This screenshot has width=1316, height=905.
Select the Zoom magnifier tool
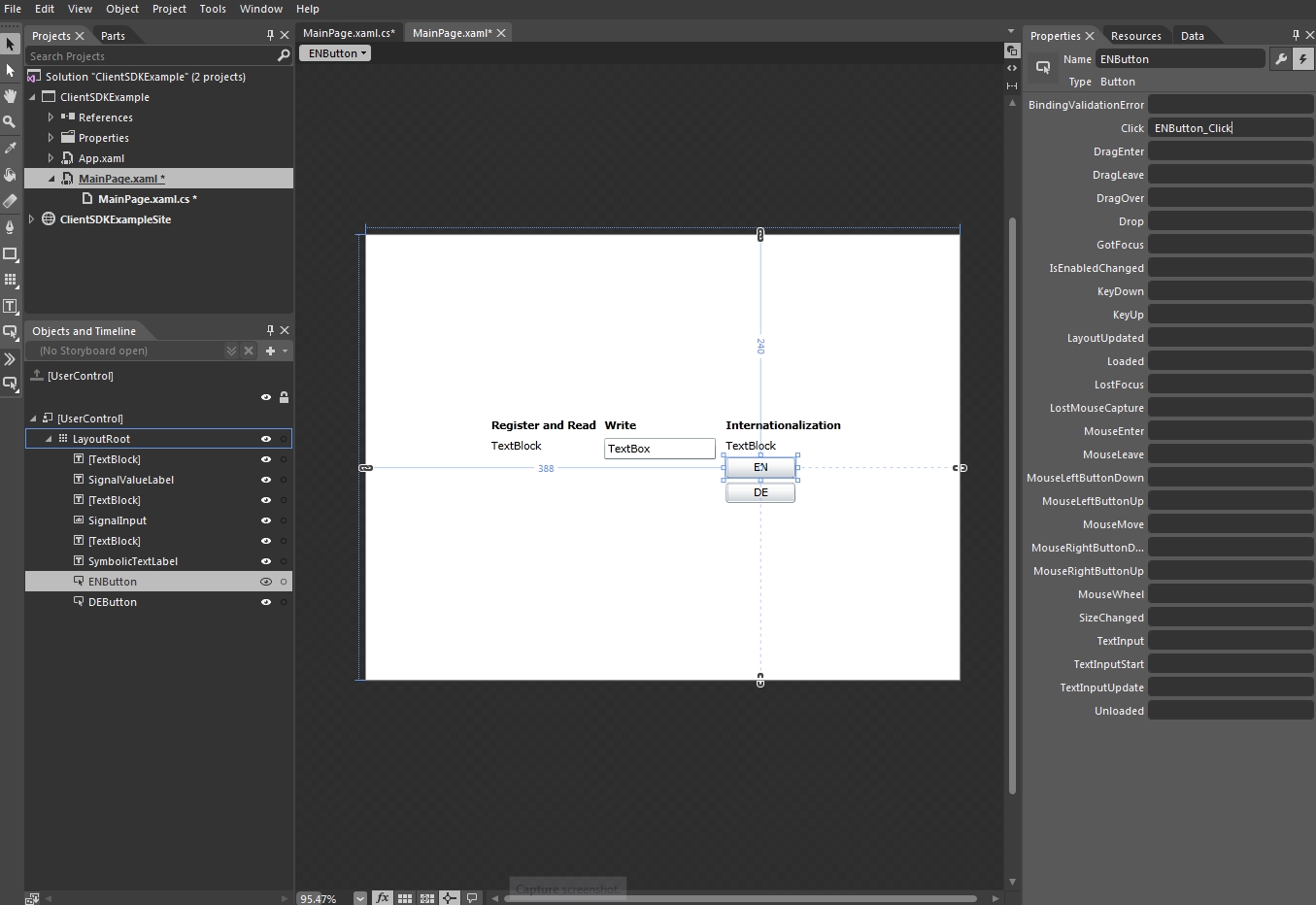10,121
